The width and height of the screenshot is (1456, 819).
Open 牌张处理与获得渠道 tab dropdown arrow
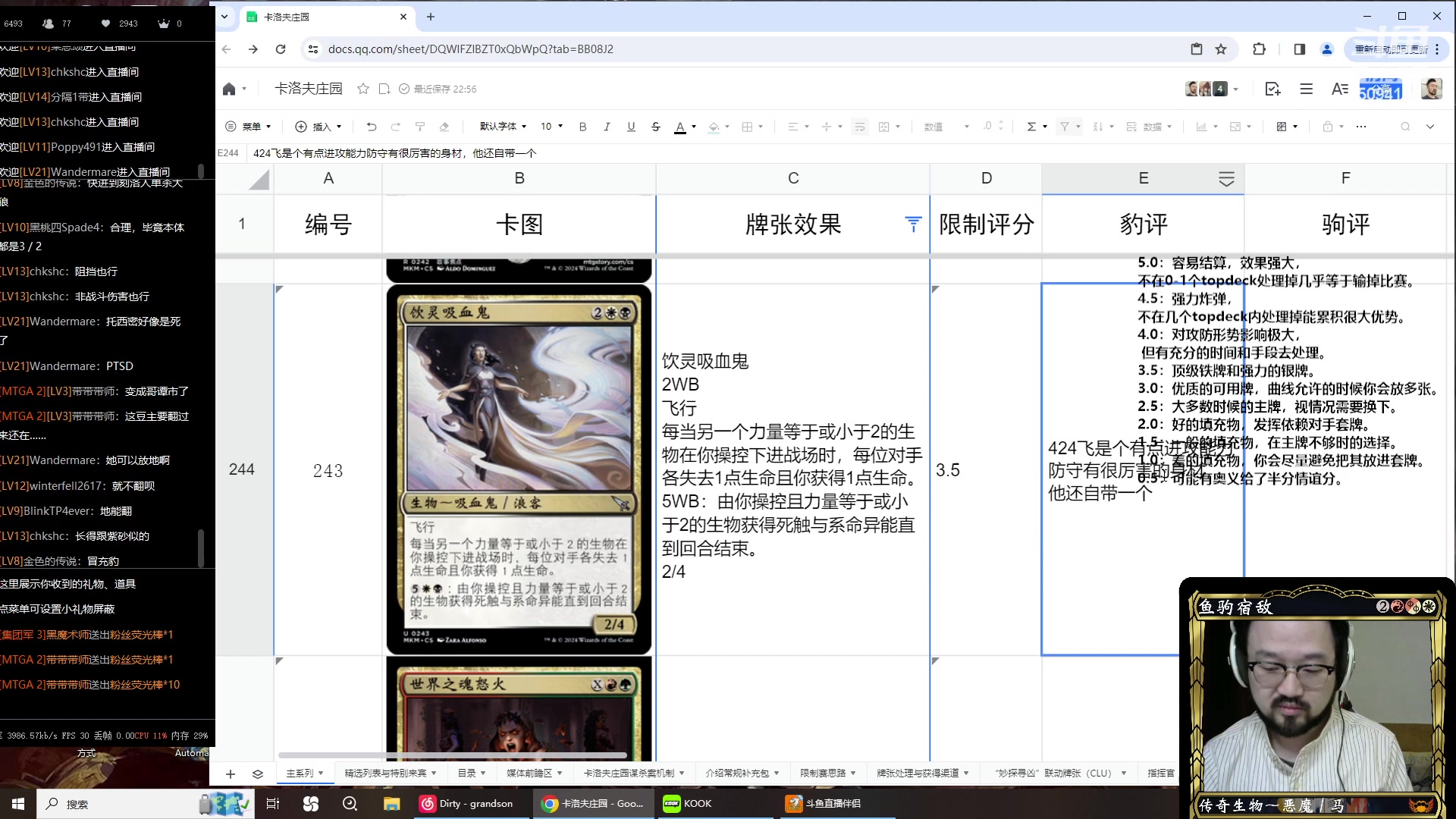(966, 773)
